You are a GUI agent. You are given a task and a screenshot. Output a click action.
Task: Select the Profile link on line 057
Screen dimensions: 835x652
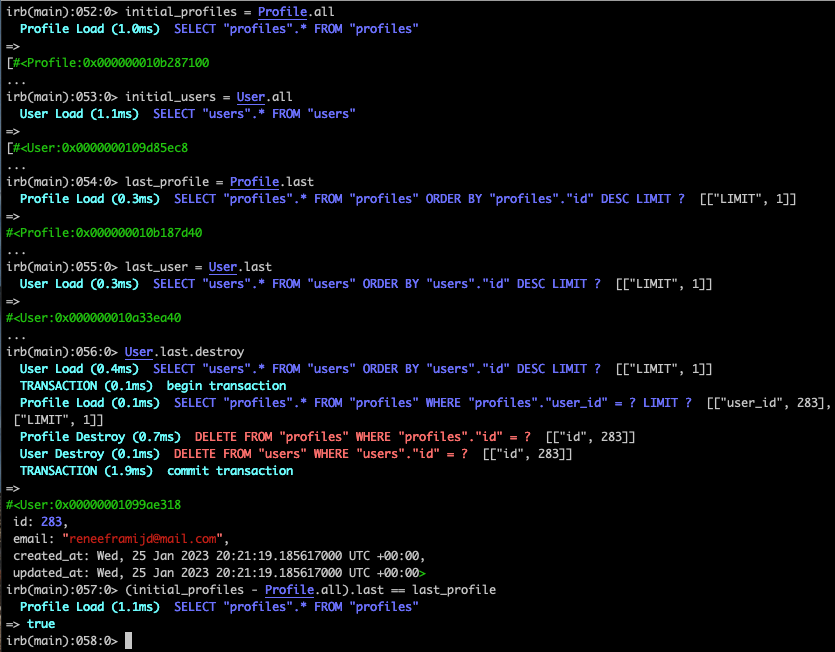pyautogui.click(x=288, y=589)
